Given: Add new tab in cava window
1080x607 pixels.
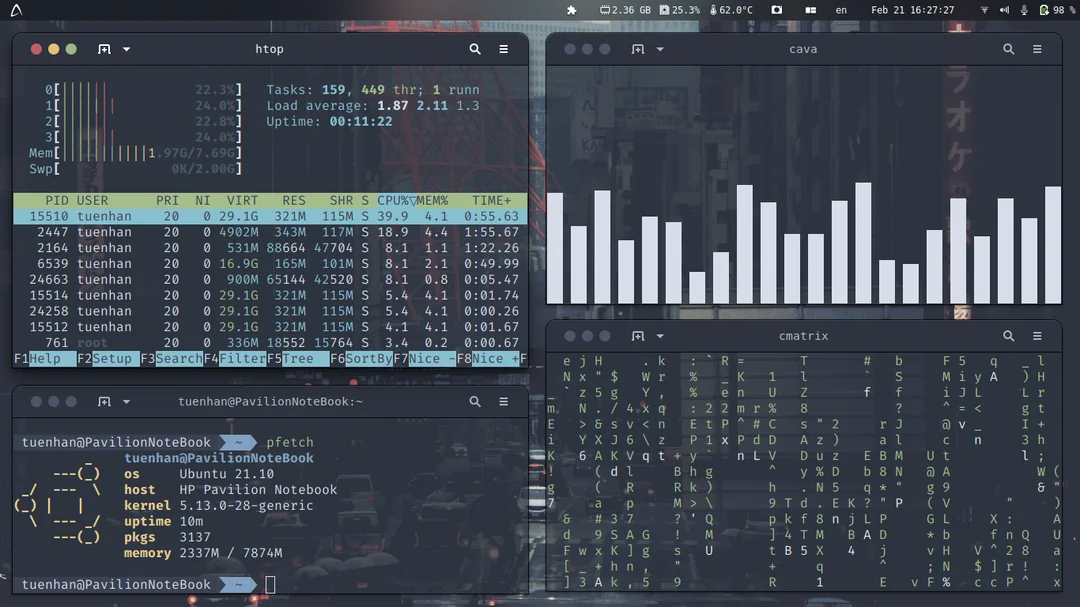Looking at the screenshot, I should click(x=638, y=49).
